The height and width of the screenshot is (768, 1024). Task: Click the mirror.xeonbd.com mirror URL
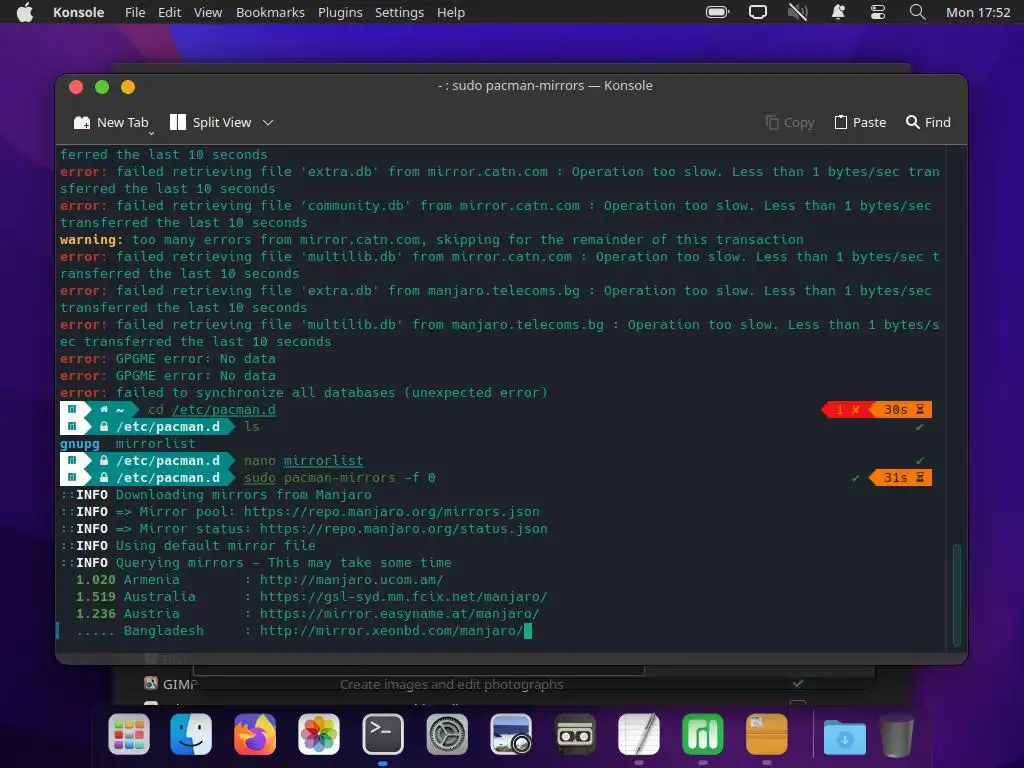point(392,630)
